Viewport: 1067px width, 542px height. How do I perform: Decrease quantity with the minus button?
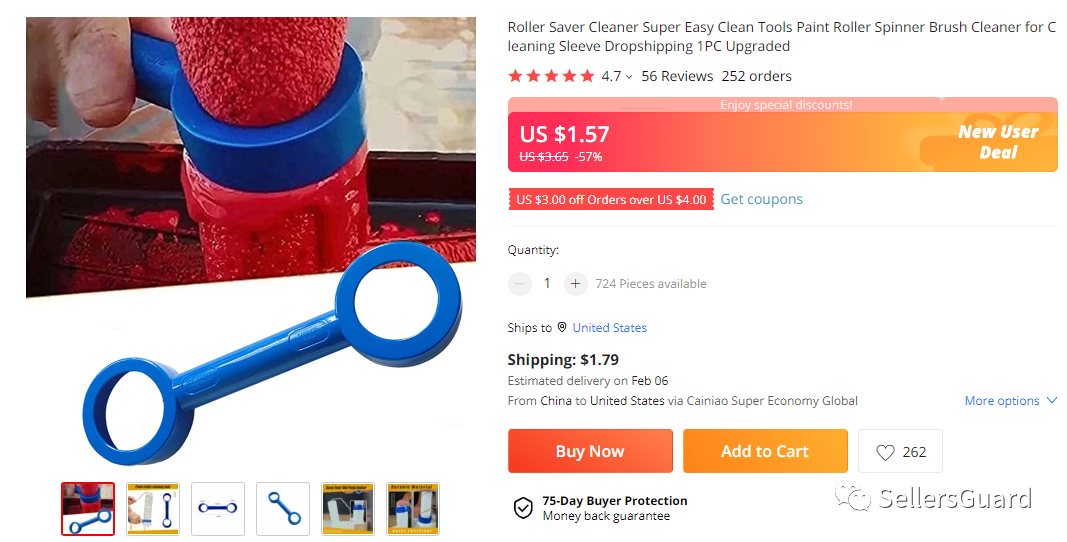520,283
